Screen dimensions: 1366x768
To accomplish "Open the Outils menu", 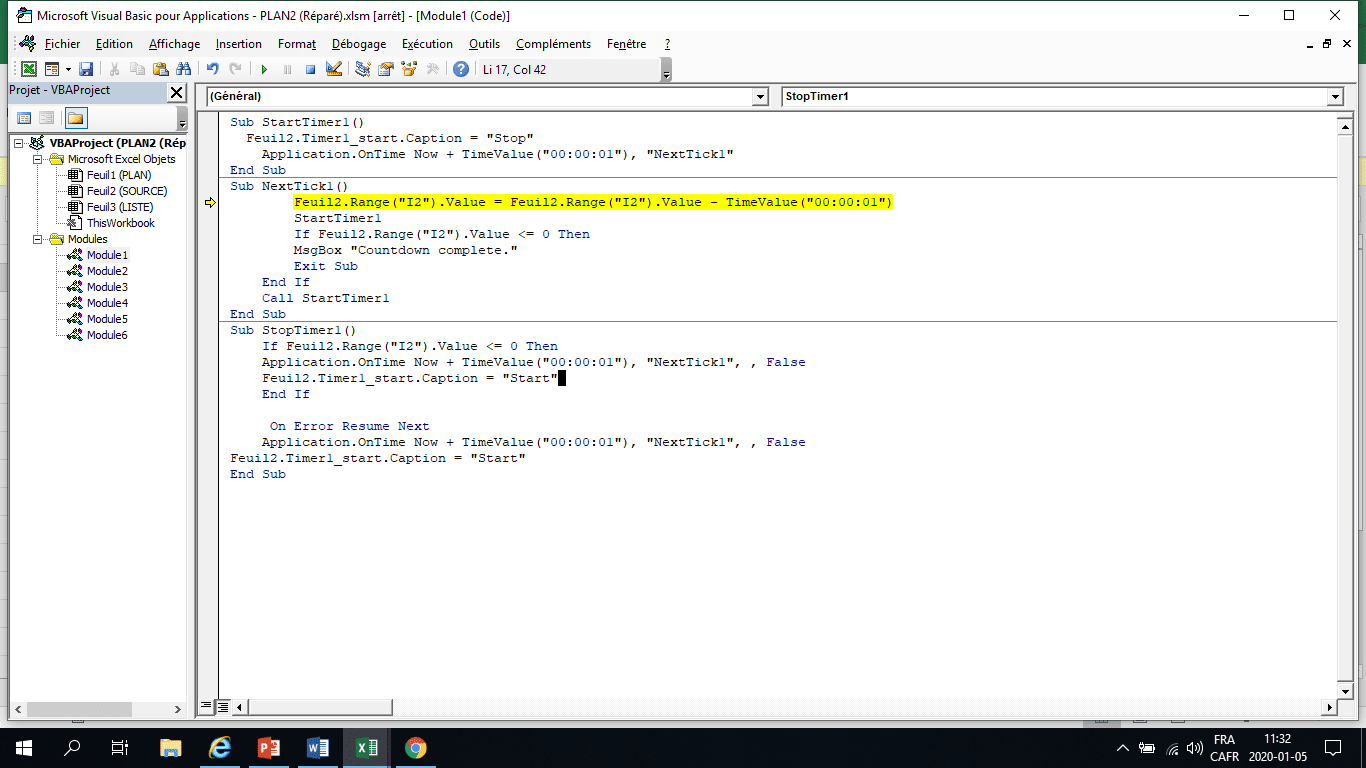I will (484, 44).
